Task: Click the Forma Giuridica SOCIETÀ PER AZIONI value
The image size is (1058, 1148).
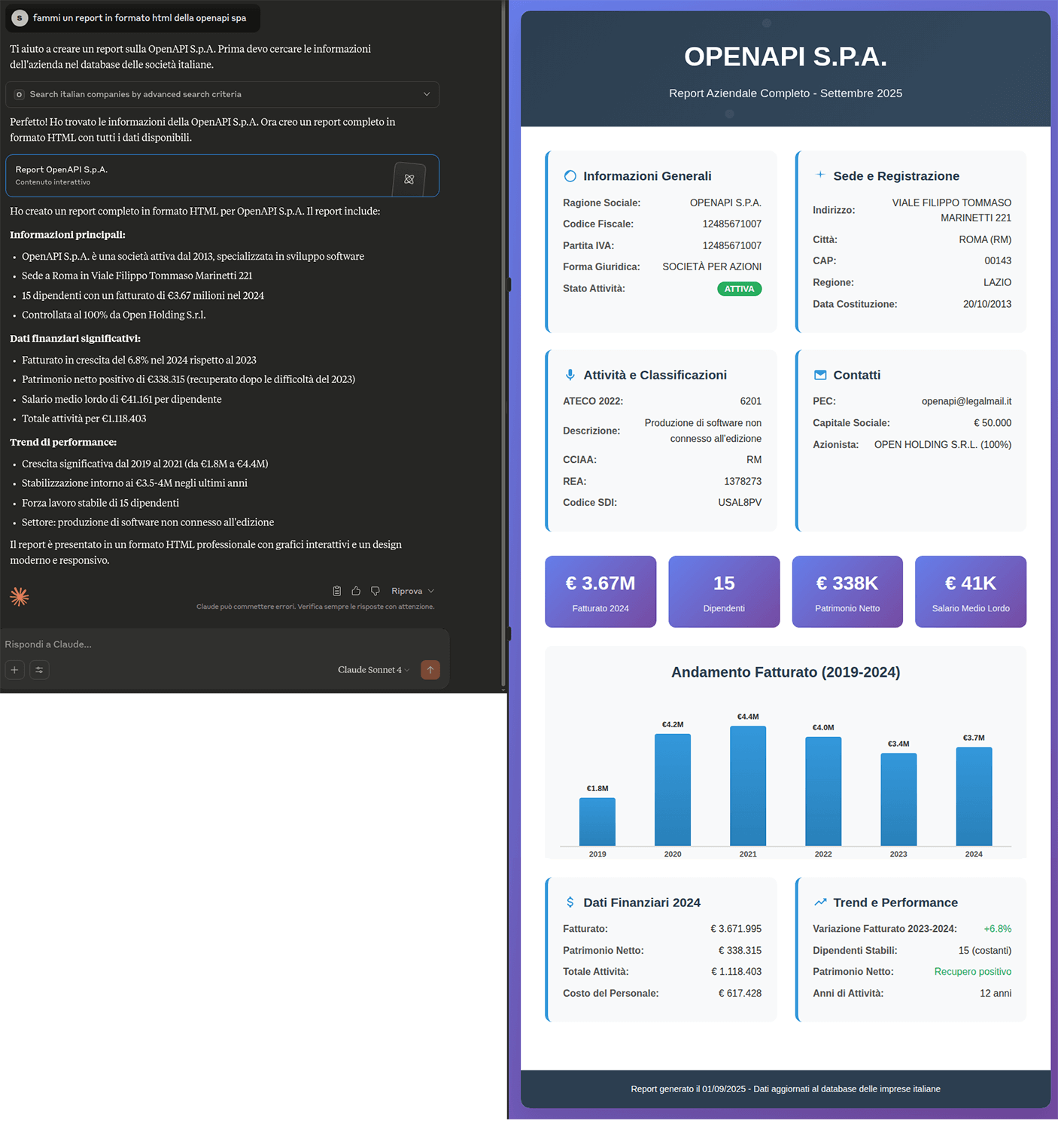Action: (x=712, y=266)
